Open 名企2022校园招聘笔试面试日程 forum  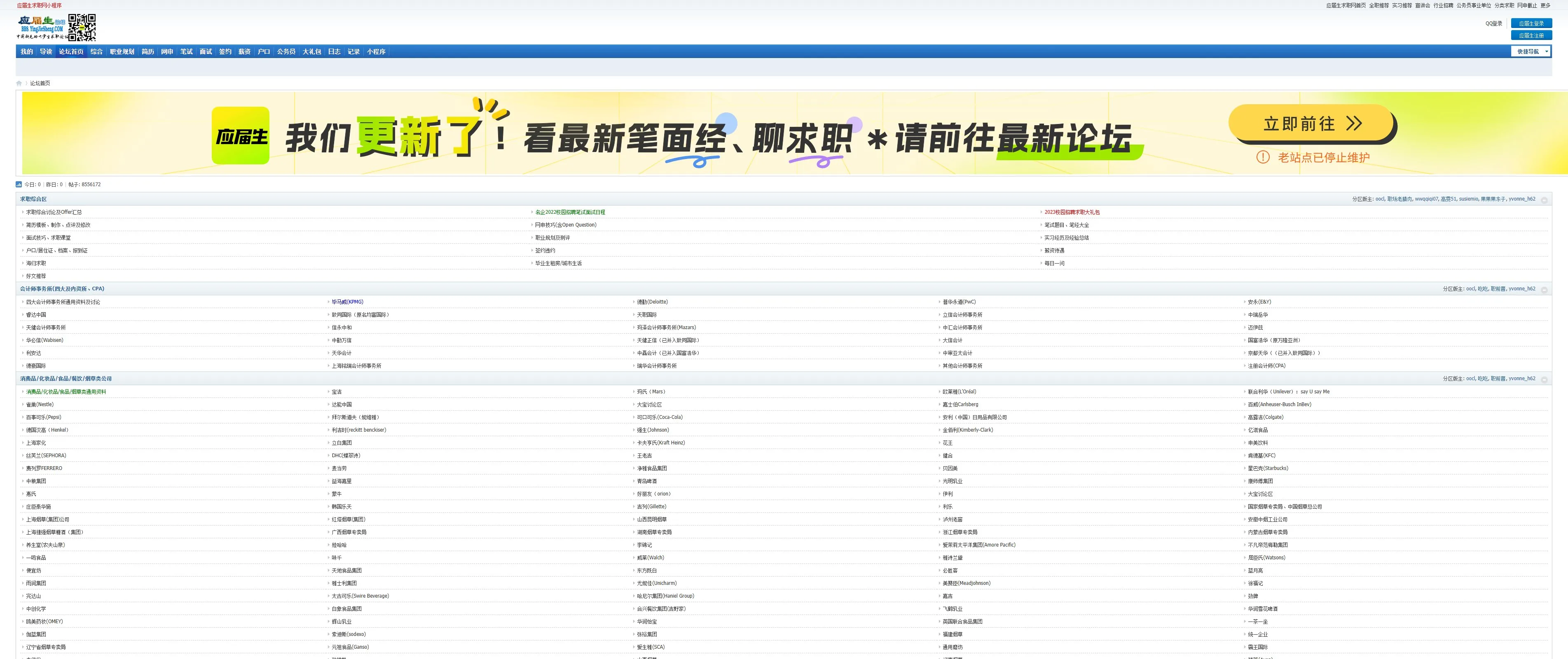tap(570, 213)
